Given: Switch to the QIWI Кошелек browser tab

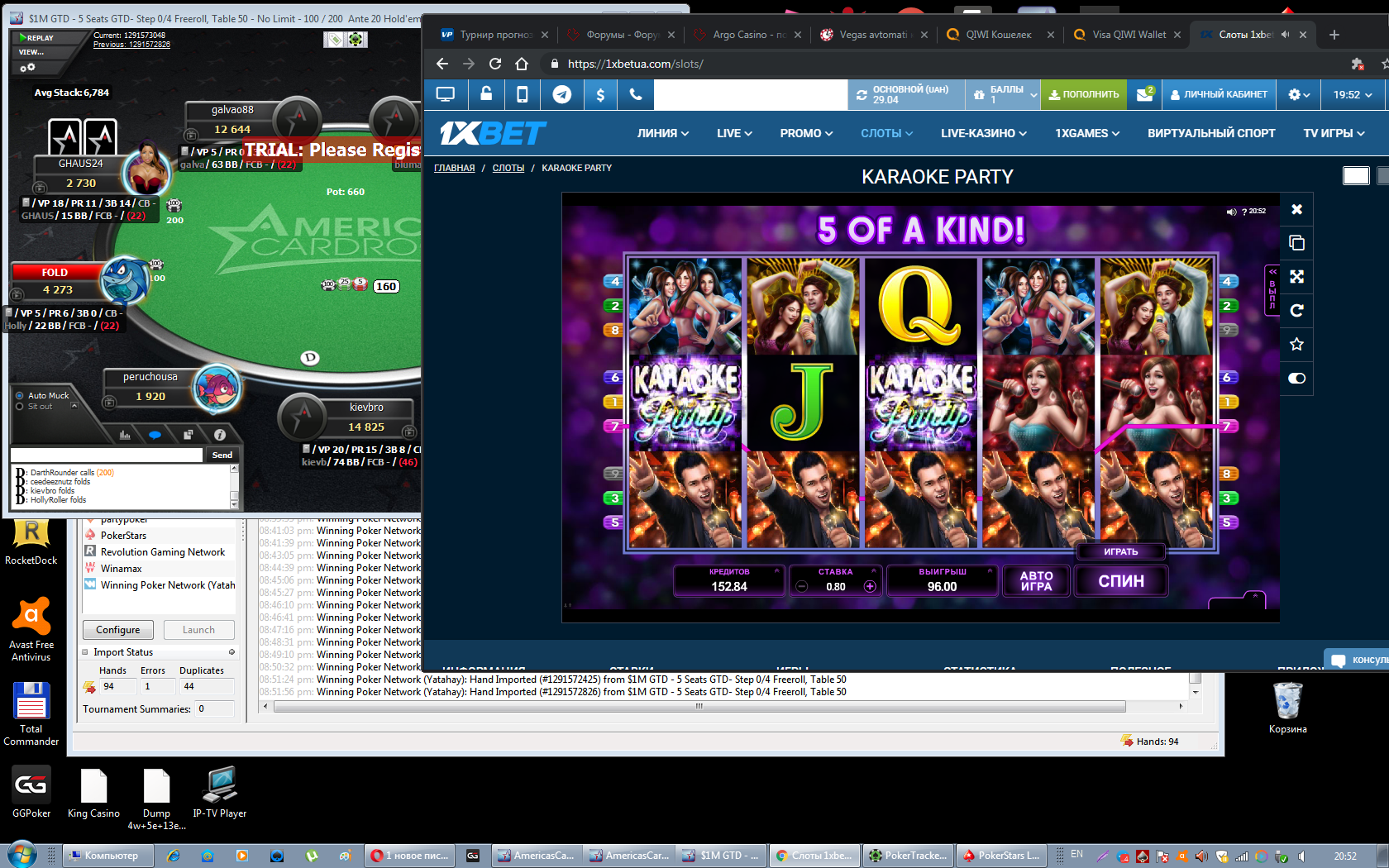Looking at the screenshot, I should pos(1000,35).
